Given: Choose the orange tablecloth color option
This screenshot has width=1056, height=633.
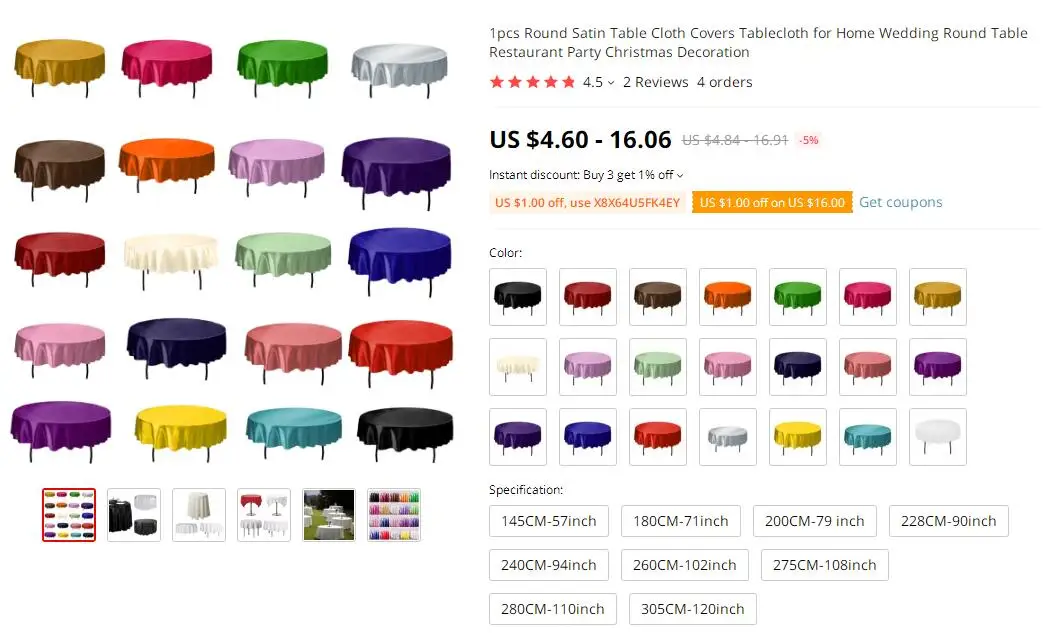Looking at the screenshot, I should tap(727, 297).
